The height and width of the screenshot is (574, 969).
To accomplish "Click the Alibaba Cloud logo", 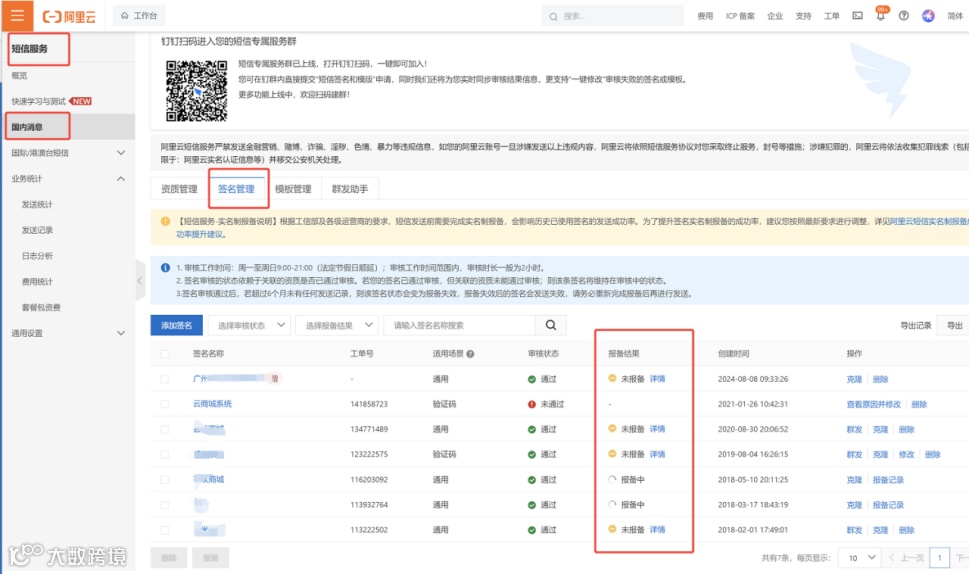I will coord(69,17).
